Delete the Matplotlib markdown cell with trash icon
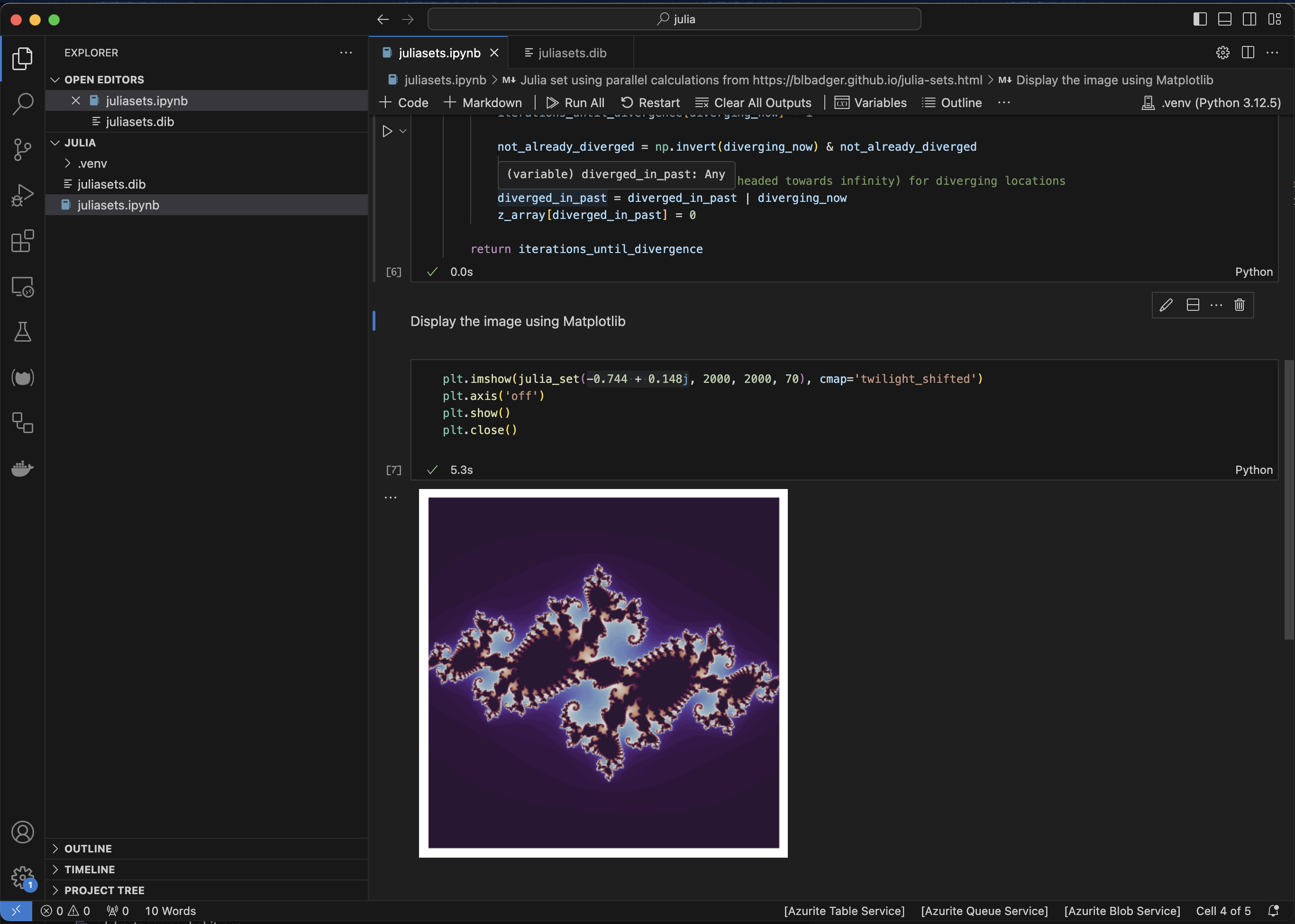The height and width of the screenshot is (924, 1295). [x=1240, y=305]
